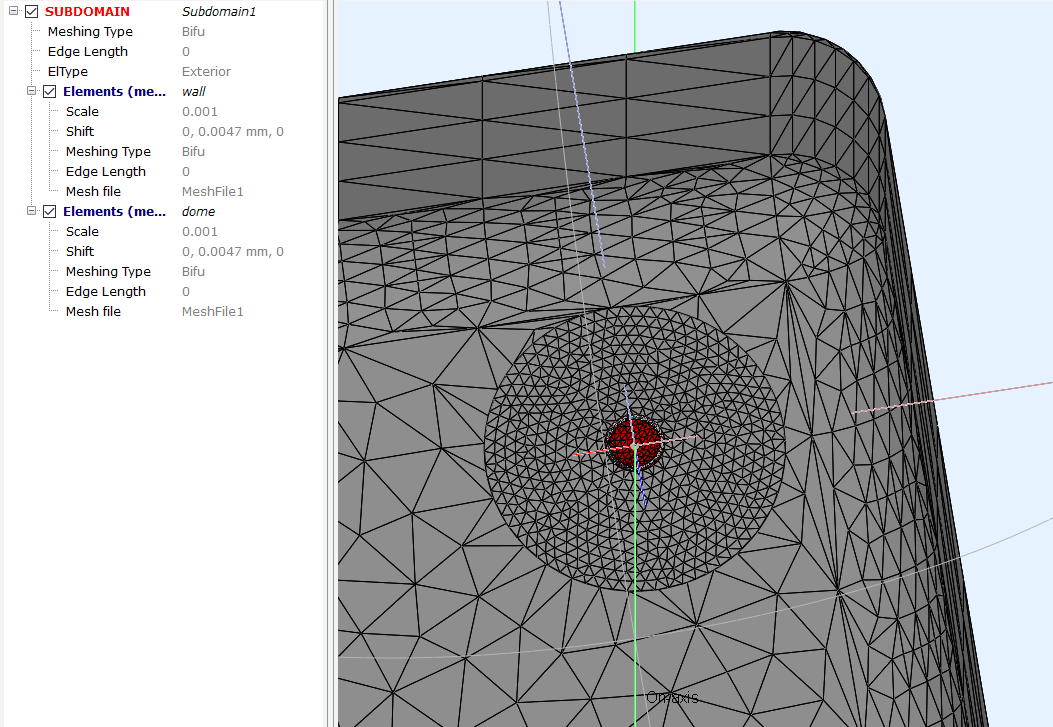
Task: Click Mesh file under dome
Action: click(x=93, y=311)
